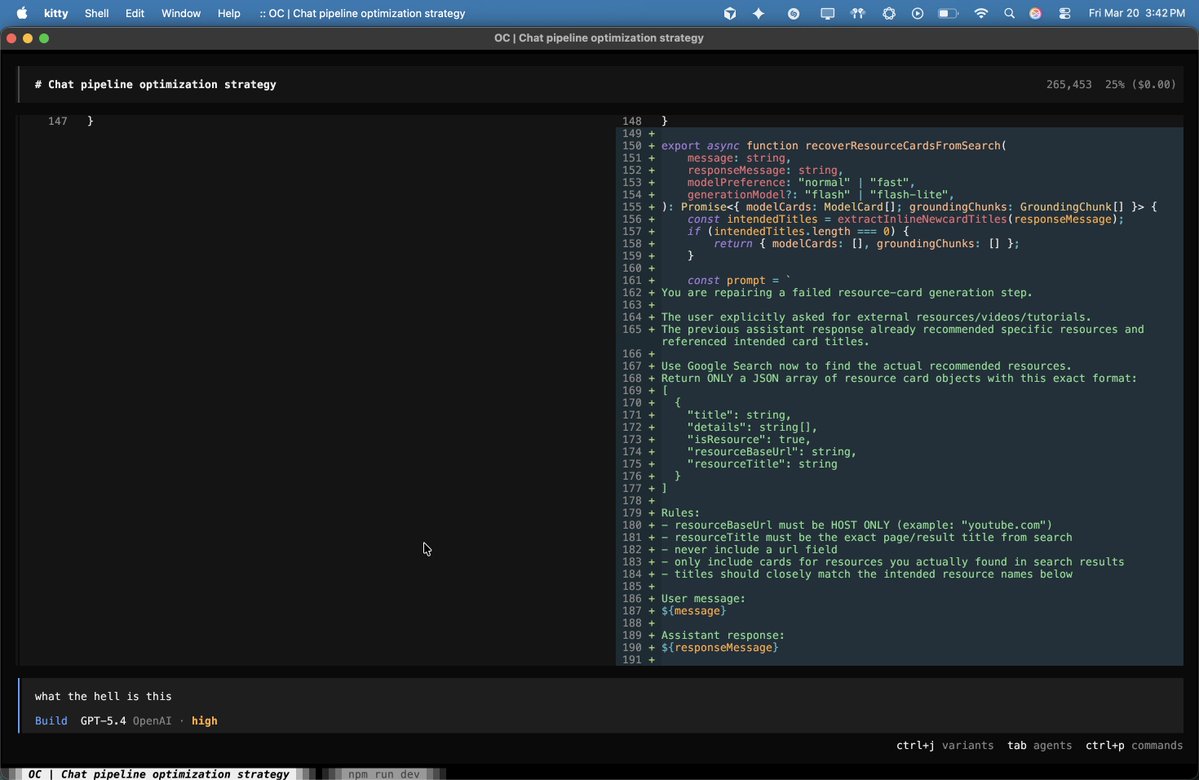Click the Build agent label

50,720
